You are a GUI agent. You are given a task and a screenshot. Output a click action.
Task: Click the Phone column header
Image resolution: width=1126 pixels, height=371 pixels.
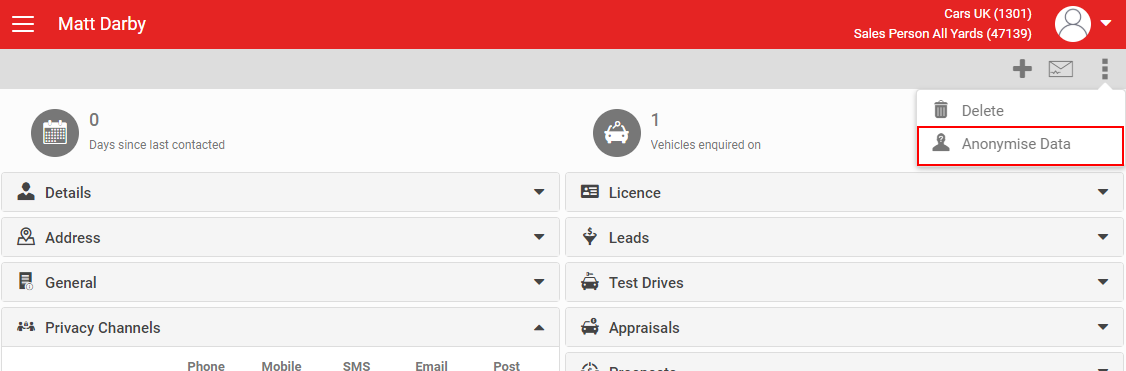pos(206,366)
